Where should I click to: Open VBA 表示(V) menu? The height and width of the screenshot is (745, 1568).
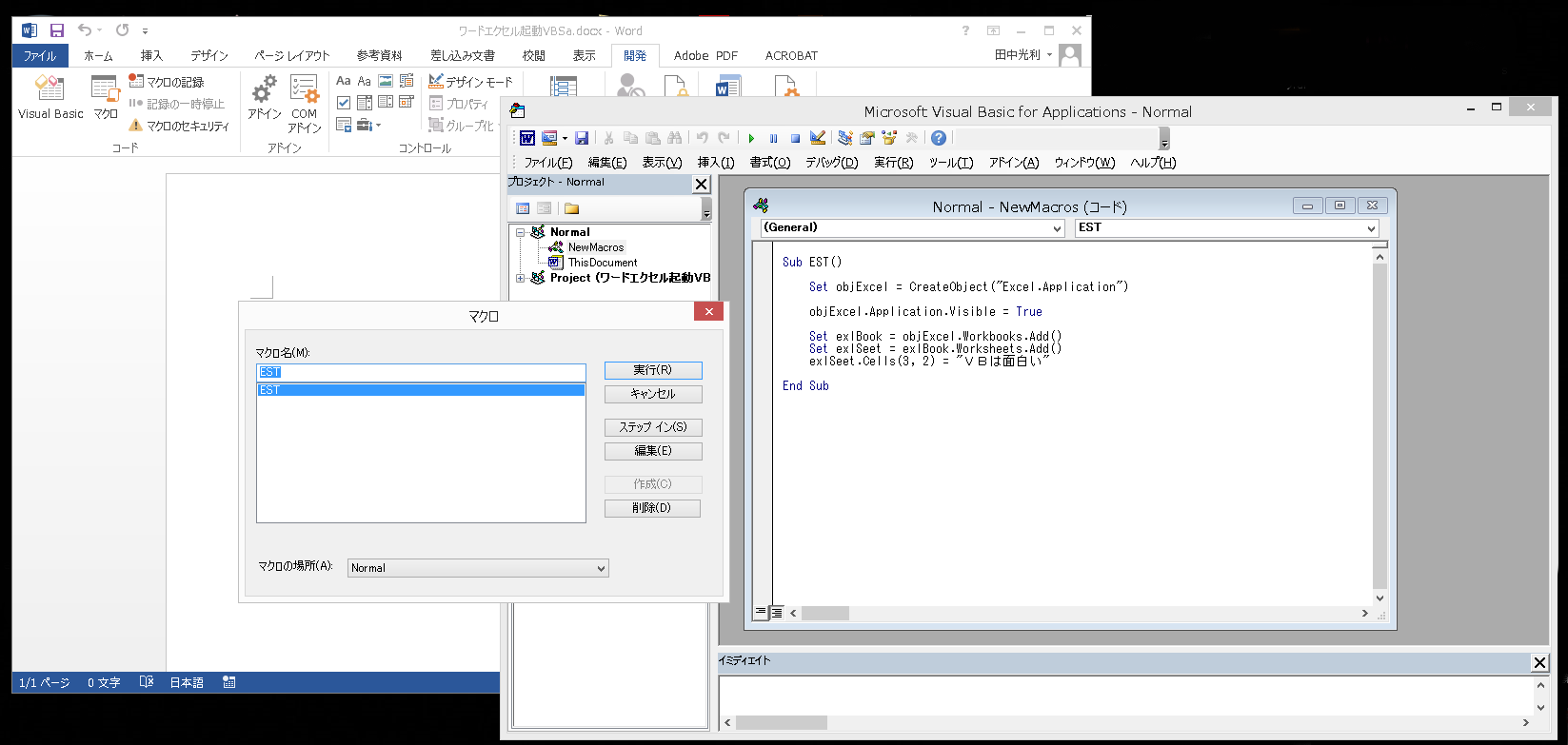pyautogui.click(x=662, y=163)
